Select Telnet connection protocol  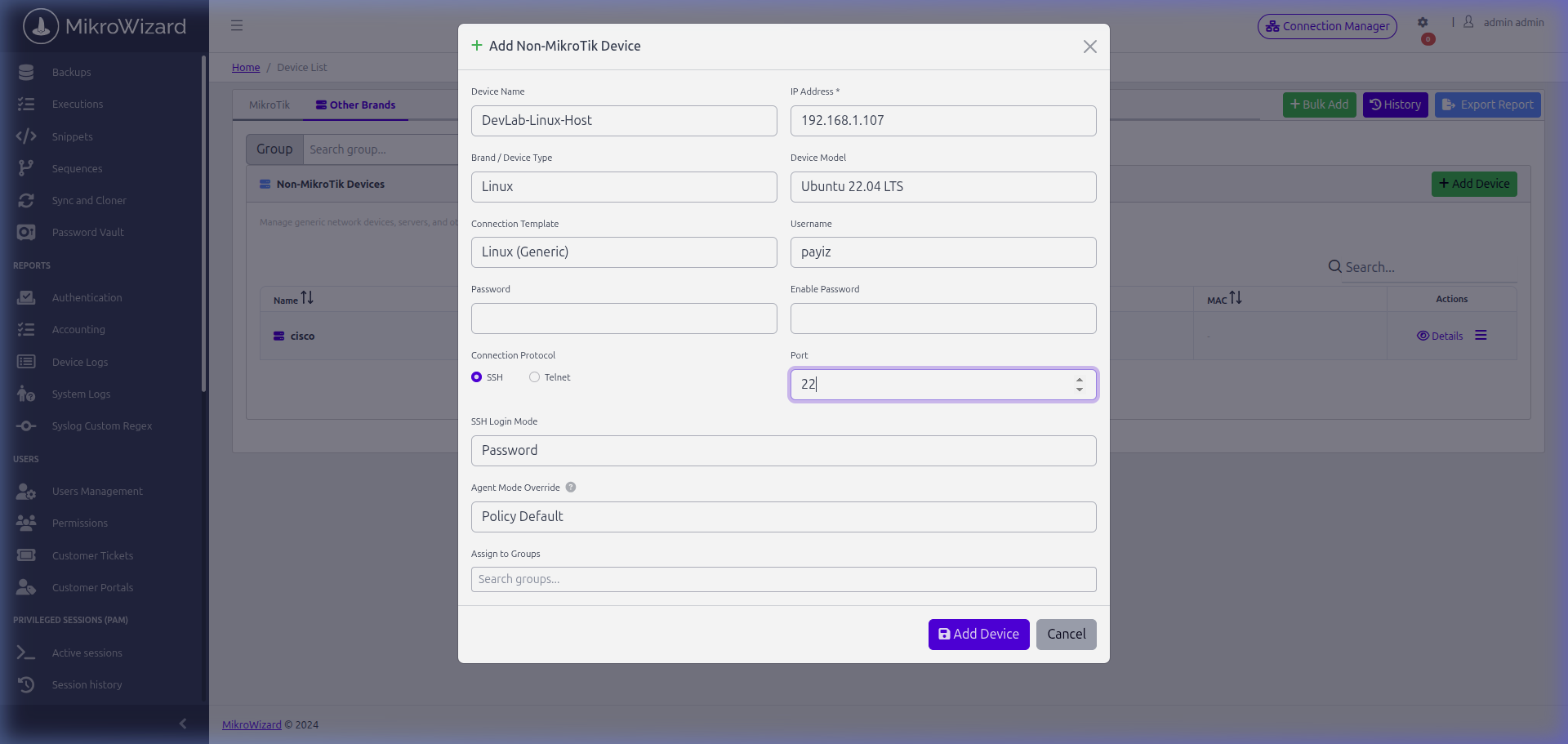(x=534, y=377)
